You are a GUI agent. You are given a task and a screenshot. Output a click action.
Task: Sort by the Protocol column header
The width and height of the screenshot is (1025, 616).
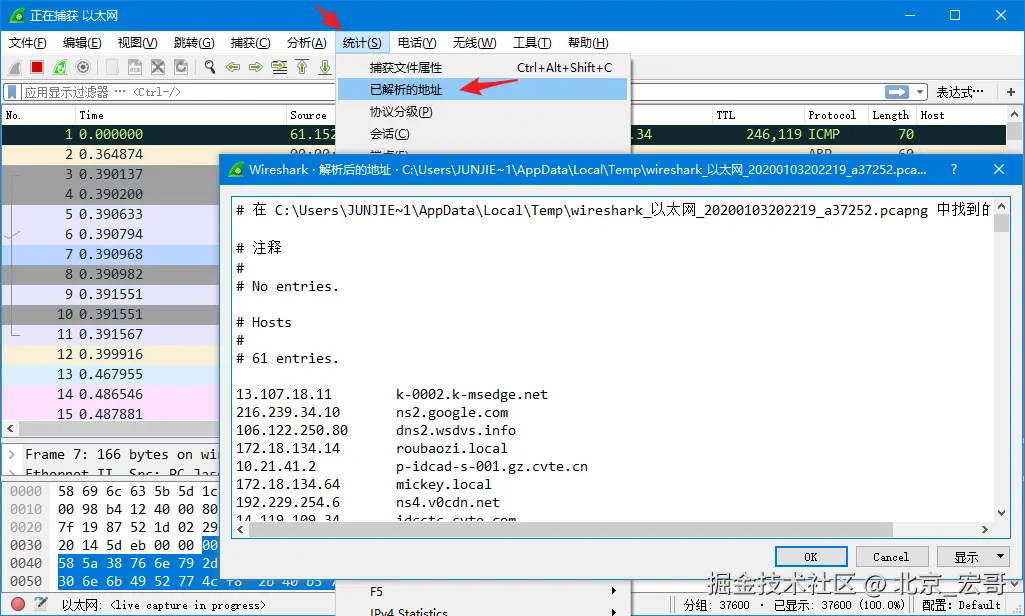(x=835, y=115)
